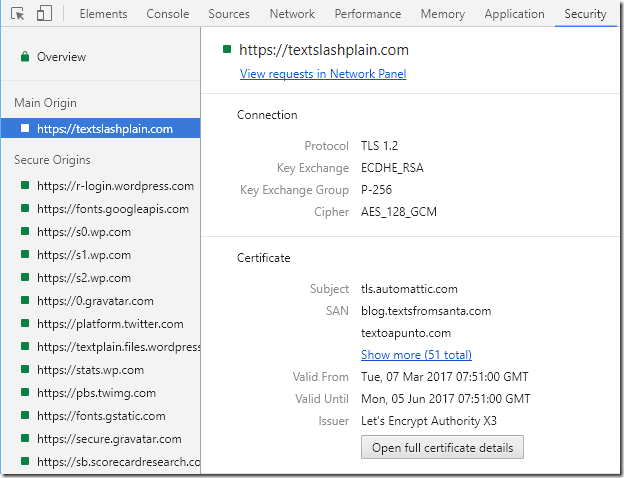The height and width of the screenshot is (478, 624).
Task: Select main origin https://textslashplain.com
Action: point(101,129)
